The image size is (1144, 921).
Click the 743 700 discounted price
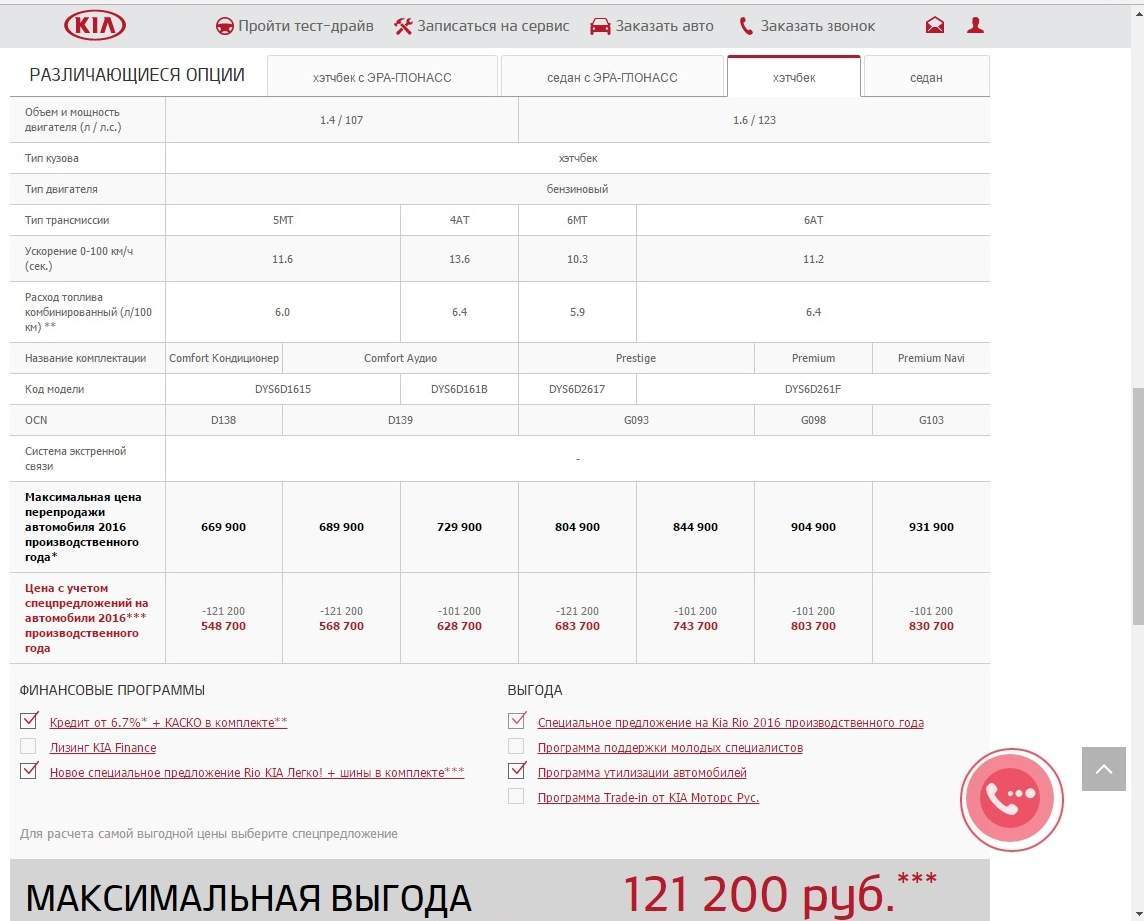tap(695, 626)
